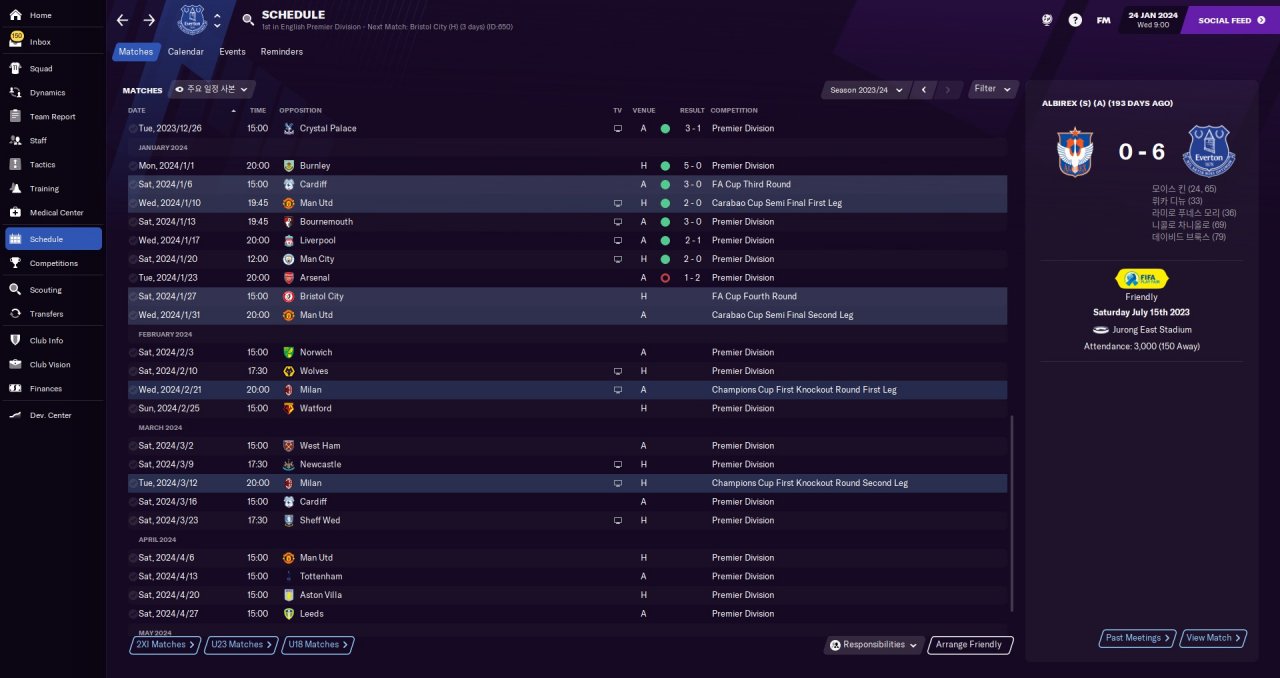Toggle reminder circle on Bristol City row

(133, 297)
